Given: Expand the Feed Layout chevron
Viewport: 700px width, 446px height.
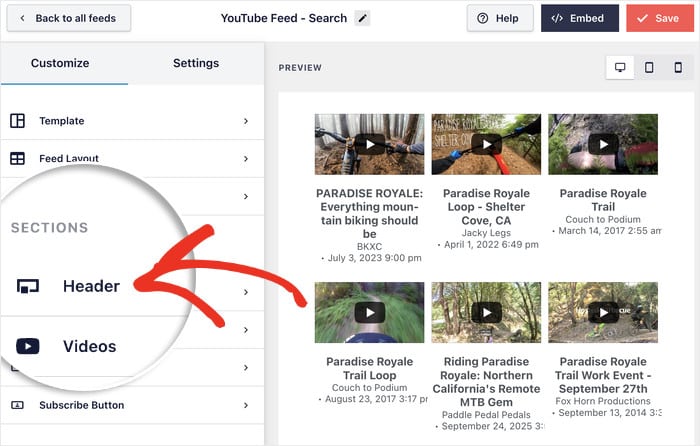Looking at the screenshot, I should coord(246,158).
